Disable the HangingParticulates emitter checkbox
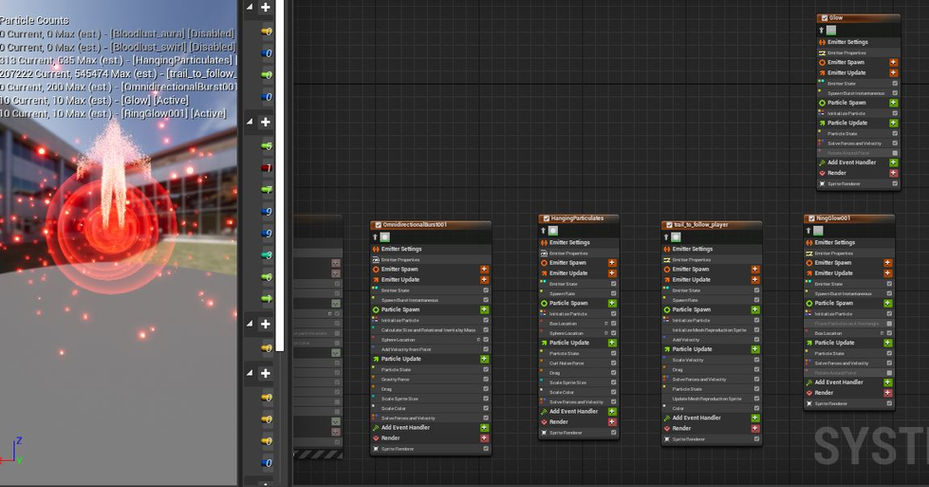929x487 pixels. click(546, 219)
